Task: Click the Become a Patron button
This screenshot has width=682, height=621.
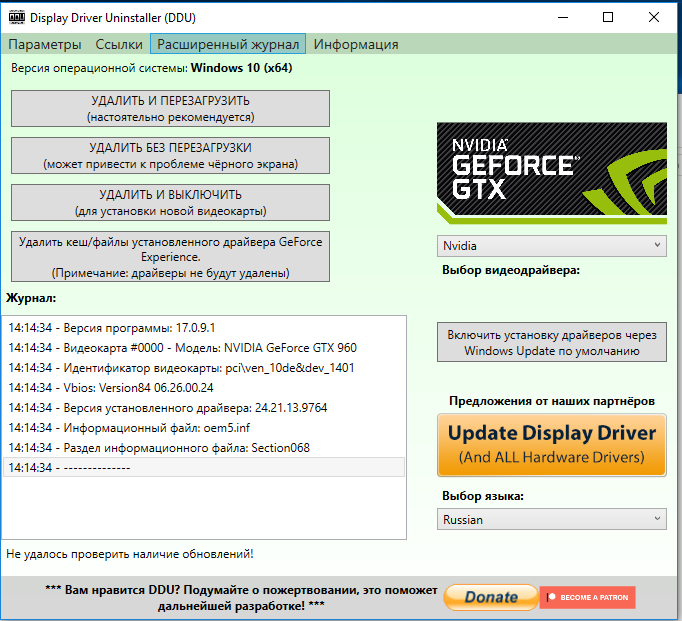Action: (x=588, y=597)
